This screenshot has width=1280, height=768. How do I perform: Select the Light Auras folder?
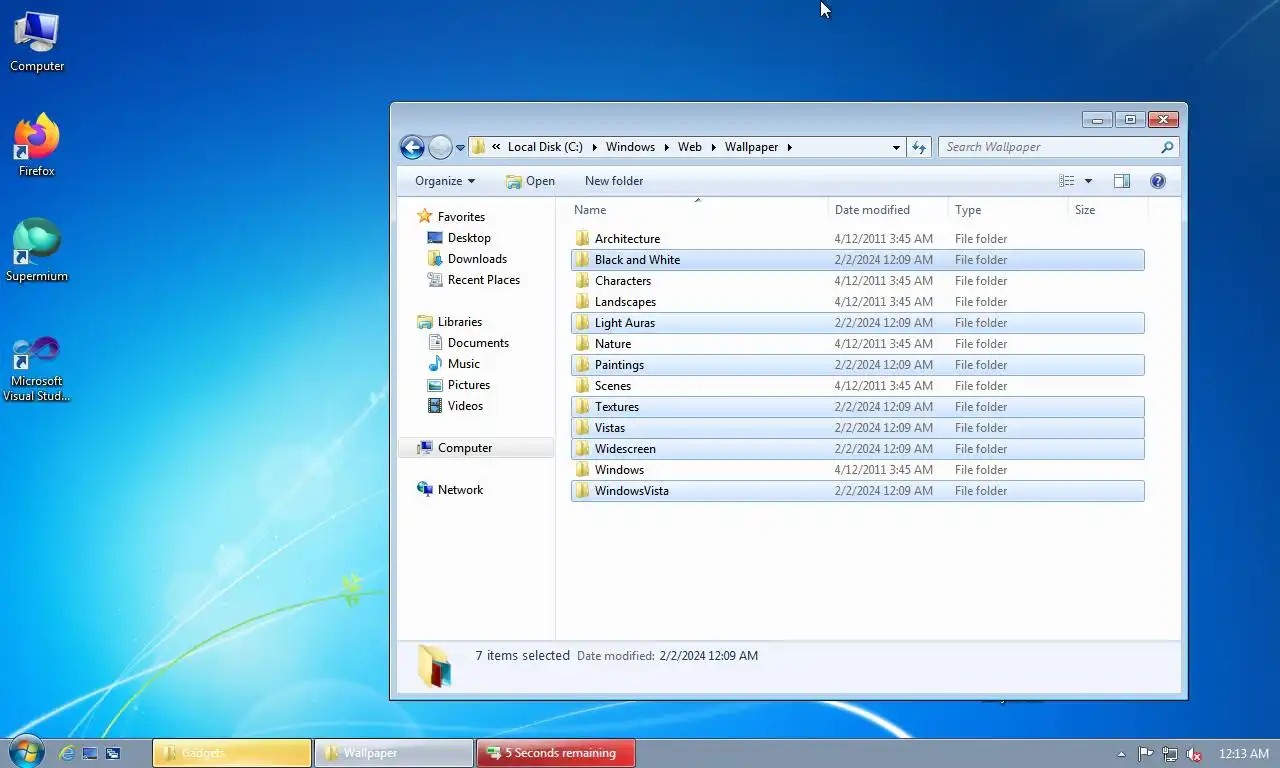click(858, 323)
